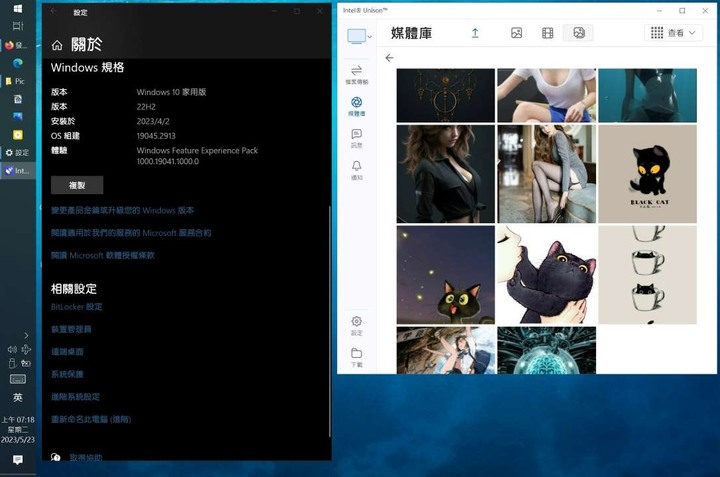
Task: Open the Action Center notification icon
Action: (x=18, y=460)
